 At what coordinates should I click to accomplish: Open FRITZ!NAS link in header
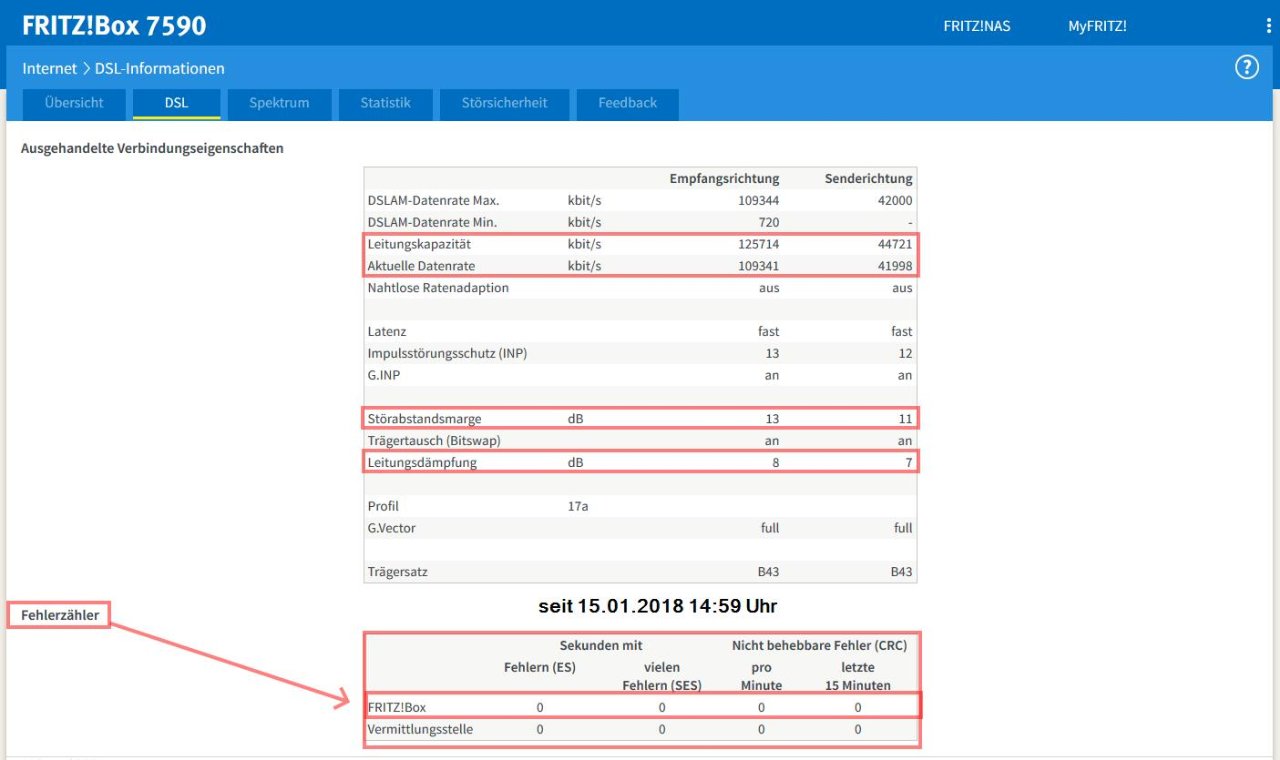[977, 26]
